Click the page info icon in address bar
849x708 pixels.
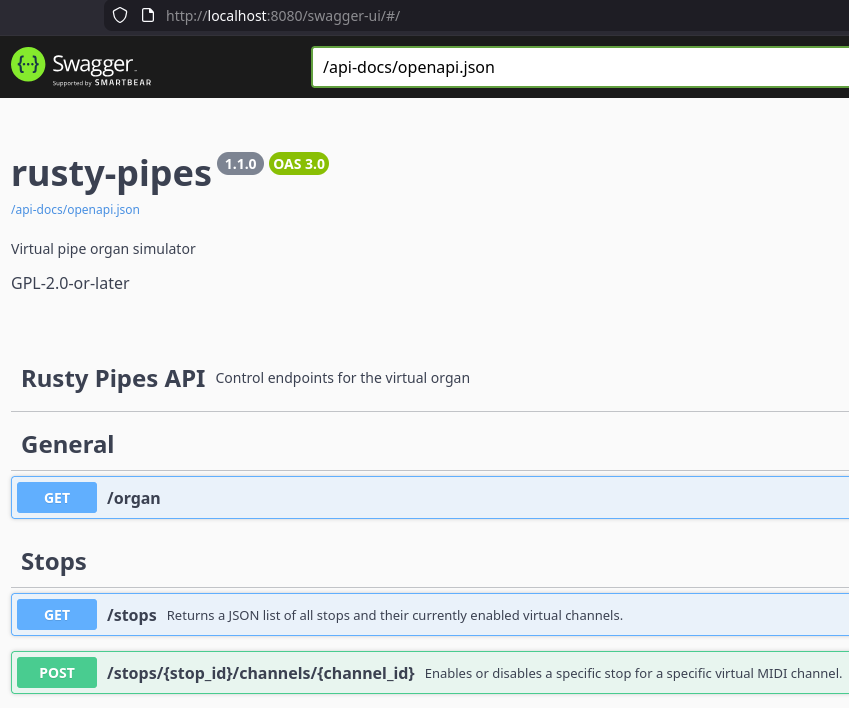coord(147,15)
